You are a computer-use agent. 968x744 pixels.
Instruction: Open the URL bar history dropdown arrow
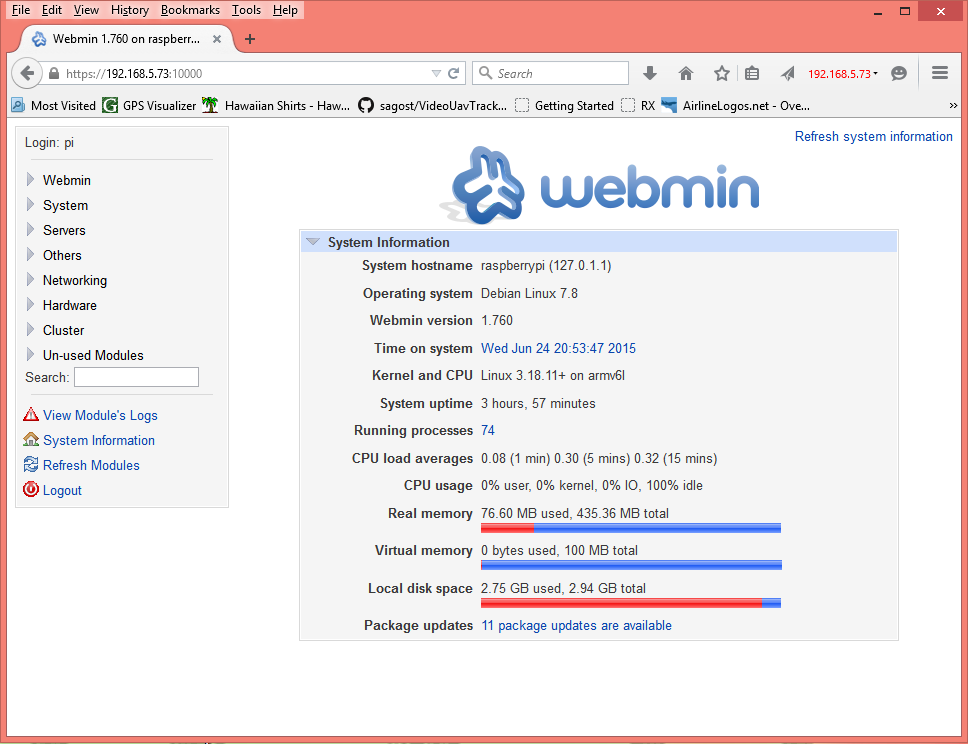(x=436, y=73)
